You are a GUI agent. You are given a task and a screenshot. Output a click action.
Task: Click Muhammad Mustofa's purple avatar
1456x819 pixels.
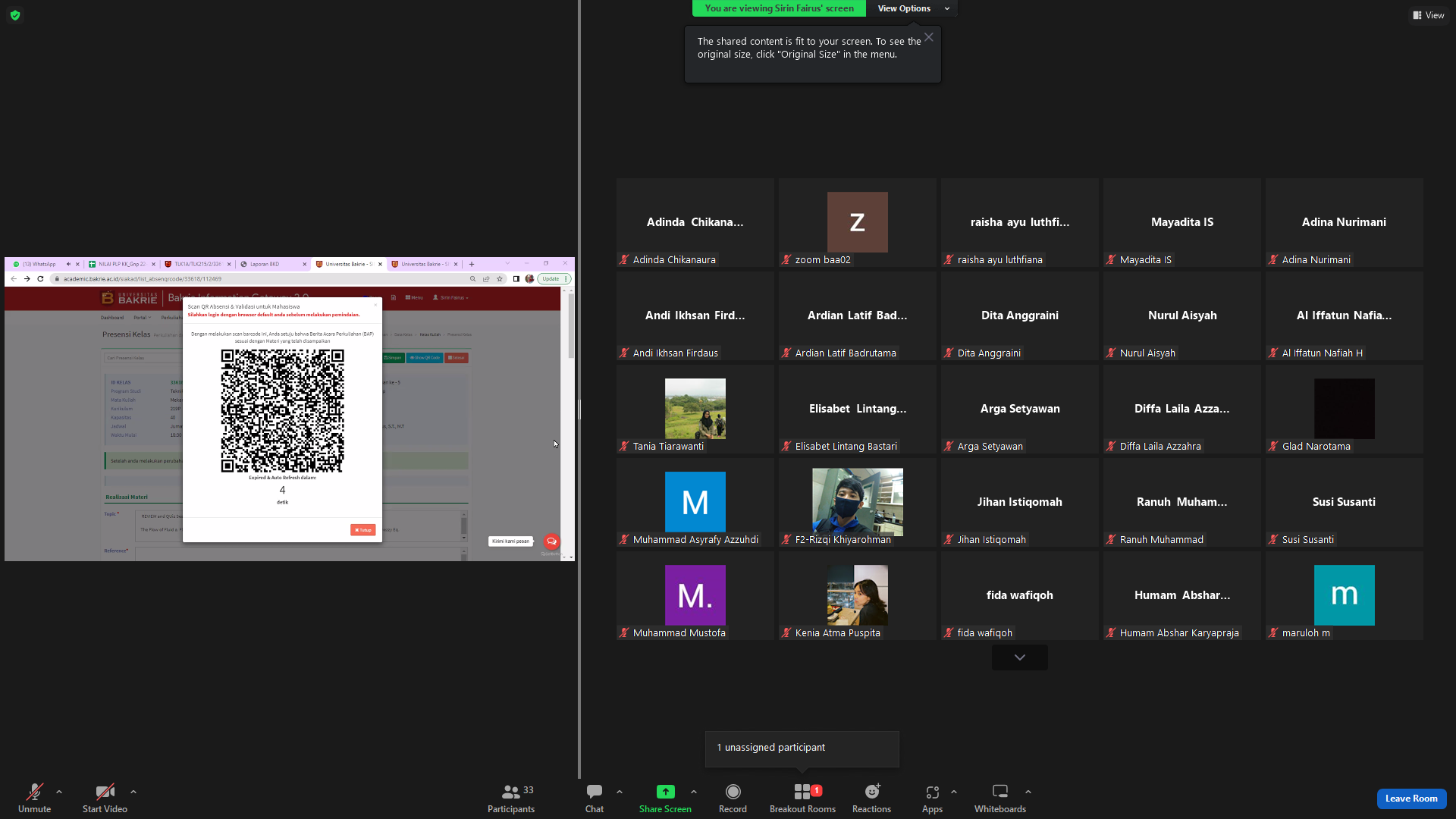point(695,595)
